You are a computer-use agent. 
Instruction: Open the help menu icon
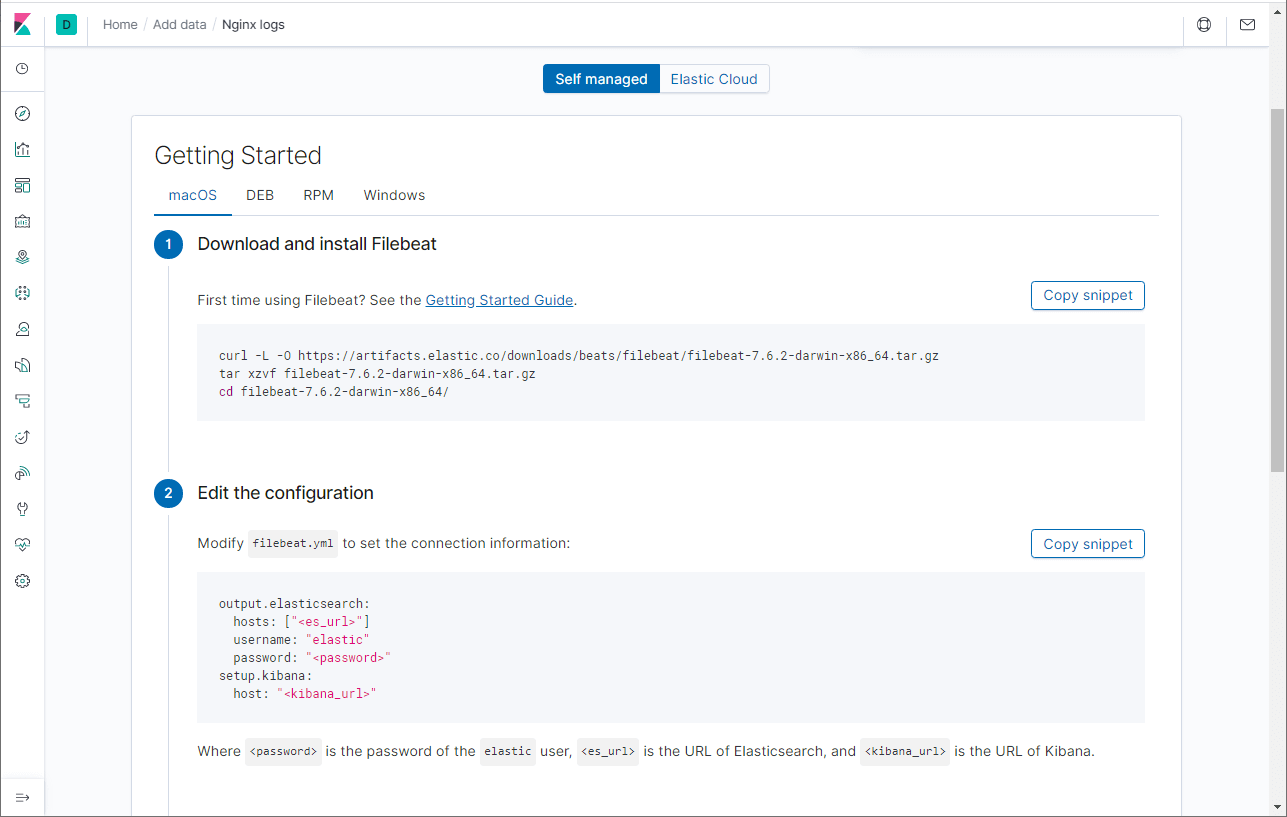tap(1204, 24)
